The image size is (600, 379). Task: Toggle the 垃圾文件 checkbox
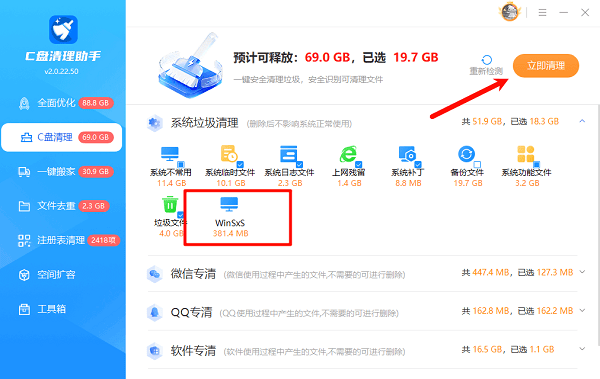tap(181, 215)
